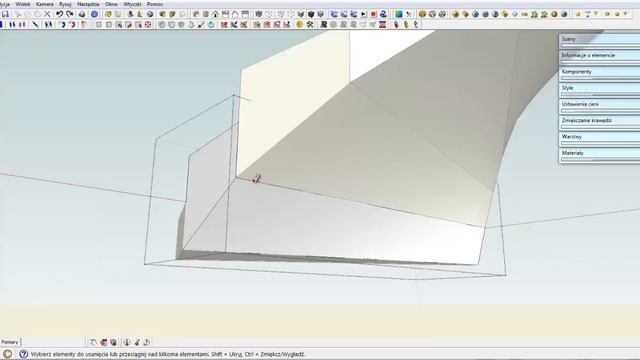Click the crossed tools icon

[x=310, y=24]
